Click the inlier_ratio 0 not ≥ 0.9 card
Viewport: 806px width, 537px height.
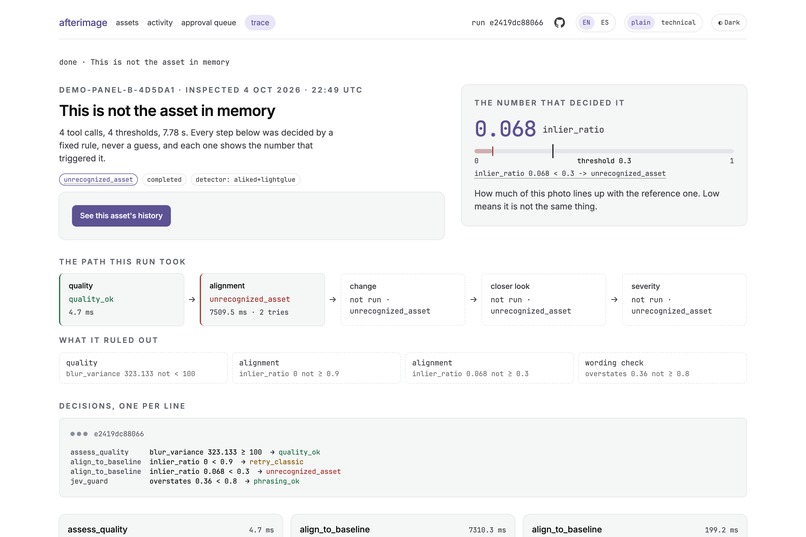point(316,368)
